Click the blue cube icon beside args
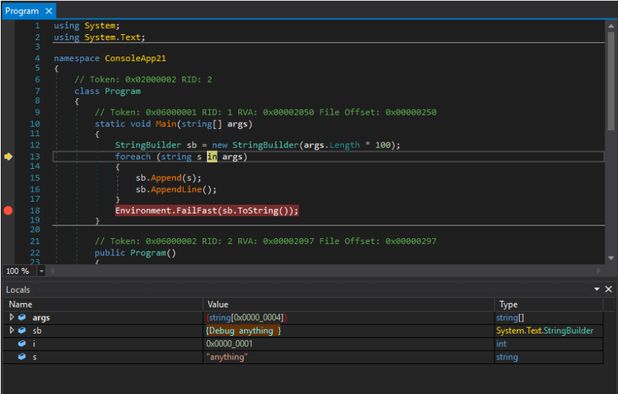 point(22,317)
